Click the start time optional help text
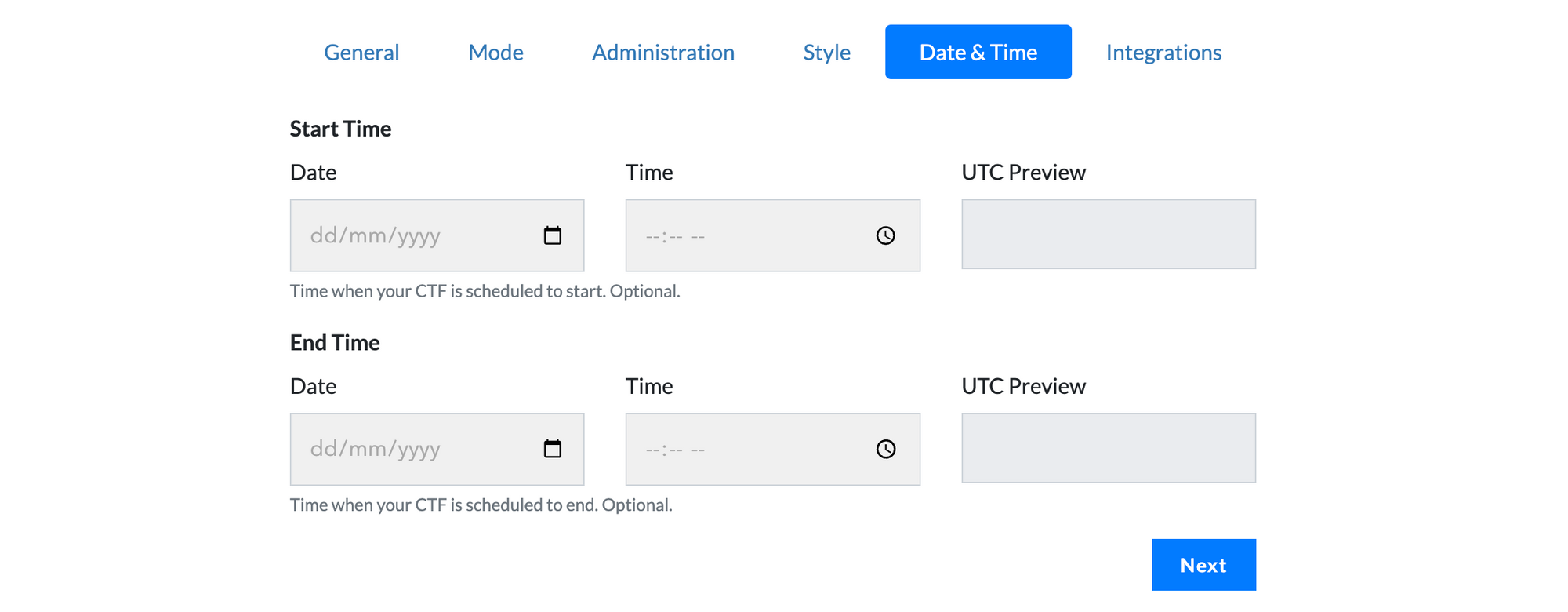Viewport: 1568px width, 612px height. (485, 290)
